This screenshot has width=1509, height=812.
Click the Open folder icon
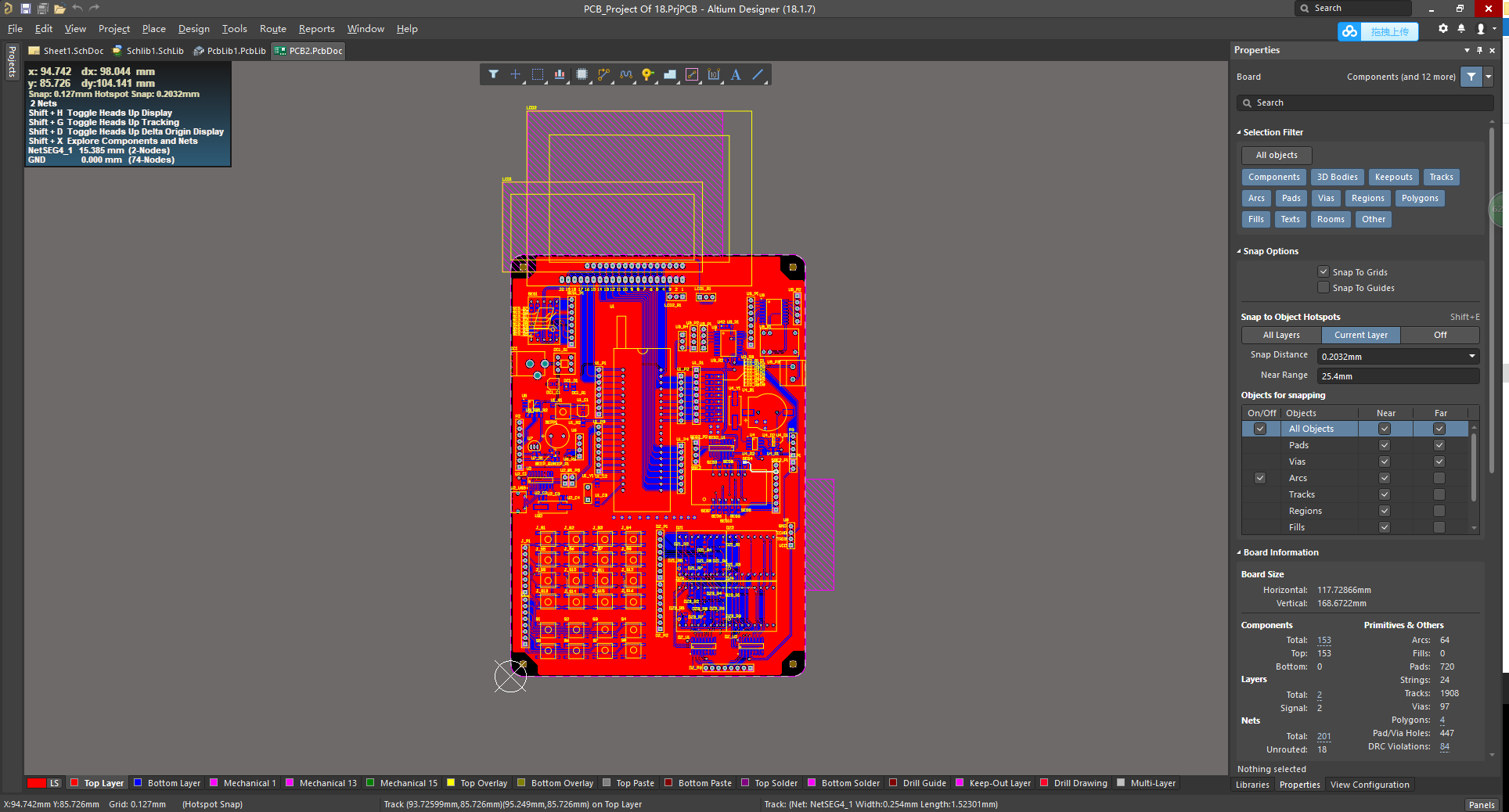59,9
